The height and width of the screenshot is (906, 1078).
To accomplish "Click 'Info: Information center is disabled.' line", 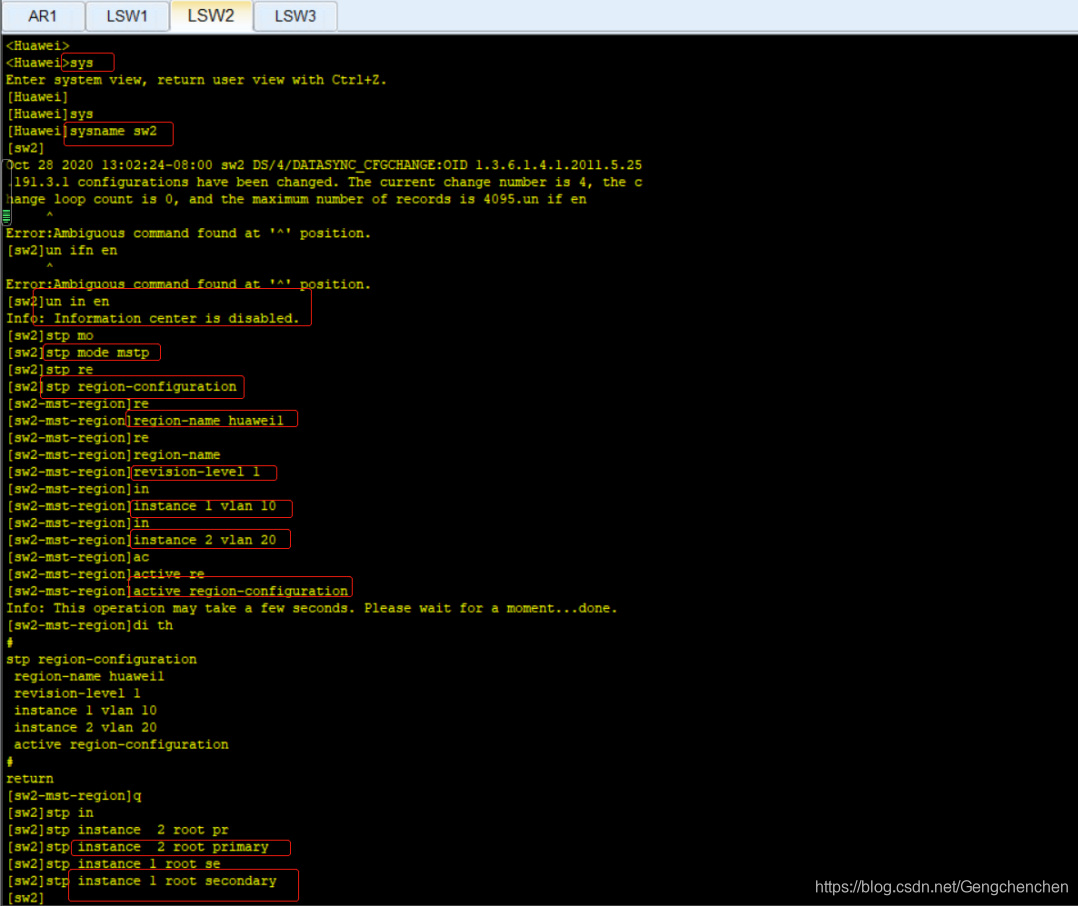I will [153, 319].
